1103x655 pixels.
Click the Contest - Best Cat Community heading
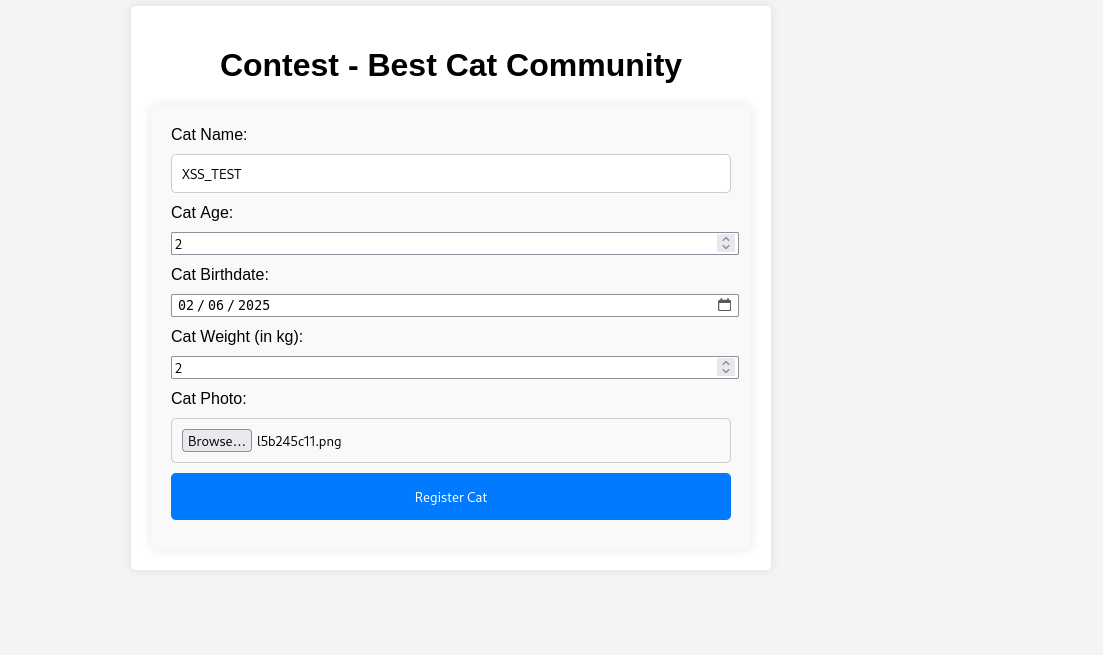coord(451,66)
